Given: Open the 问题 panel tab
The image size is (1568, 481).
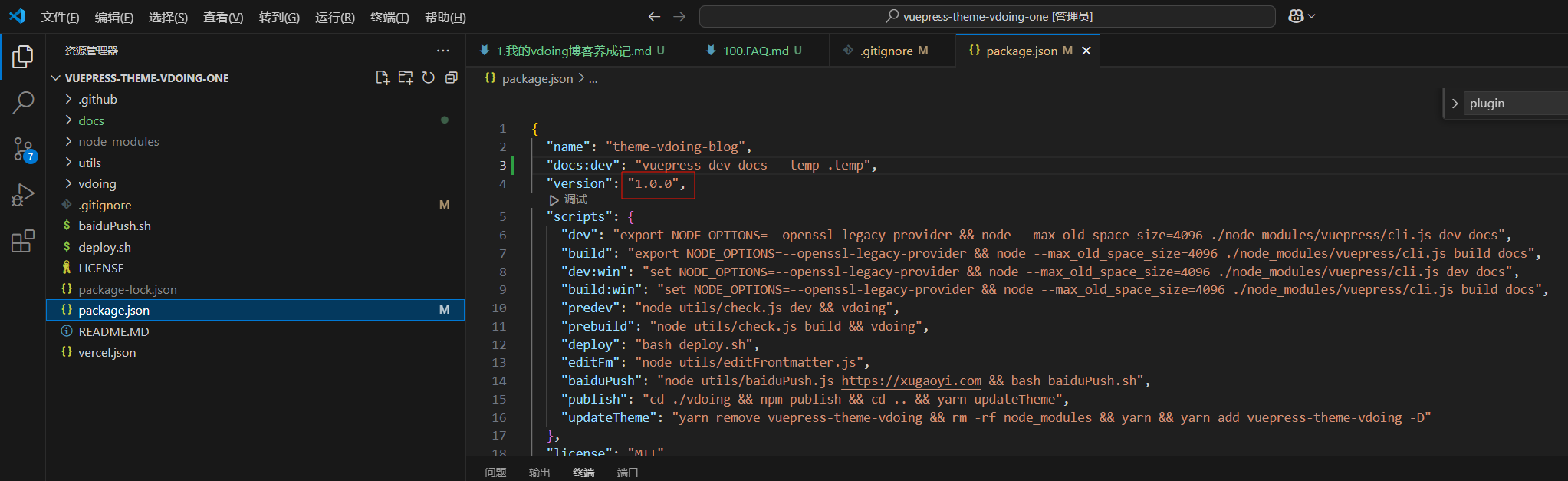Looking at the screenshot, I should 495,473.
